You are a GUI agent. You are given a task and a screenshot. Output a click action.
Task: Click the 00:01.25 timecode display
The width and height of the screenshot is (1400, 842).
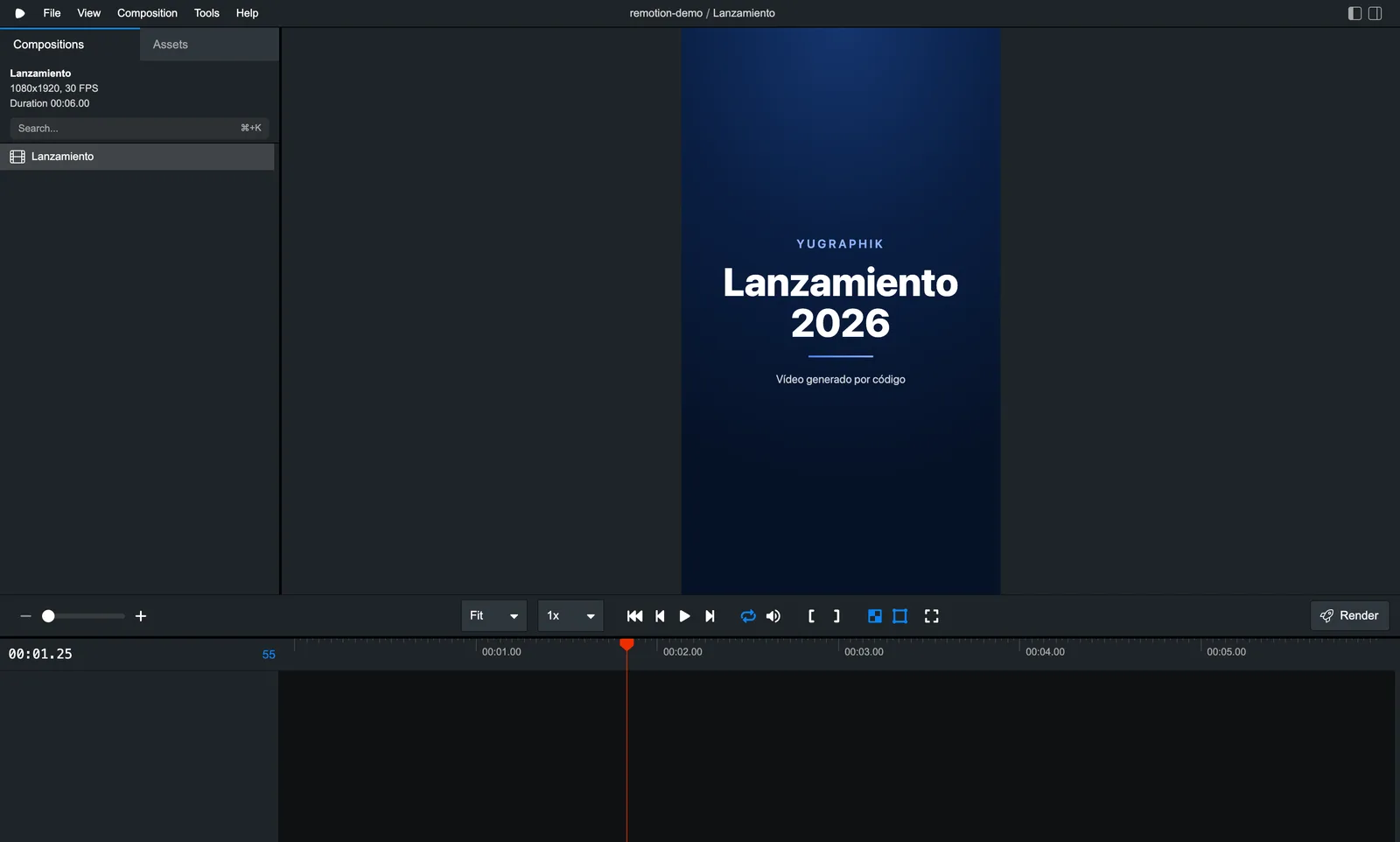pyautogui.click(x=40, y=654)
